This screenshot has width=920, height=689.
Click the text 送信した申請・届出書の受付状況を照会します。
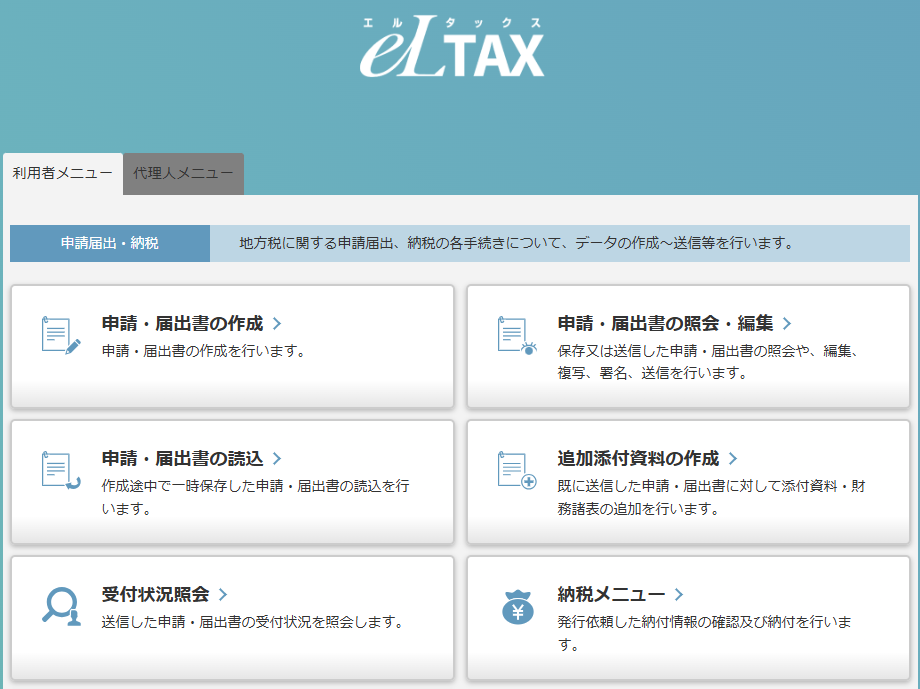253,622
